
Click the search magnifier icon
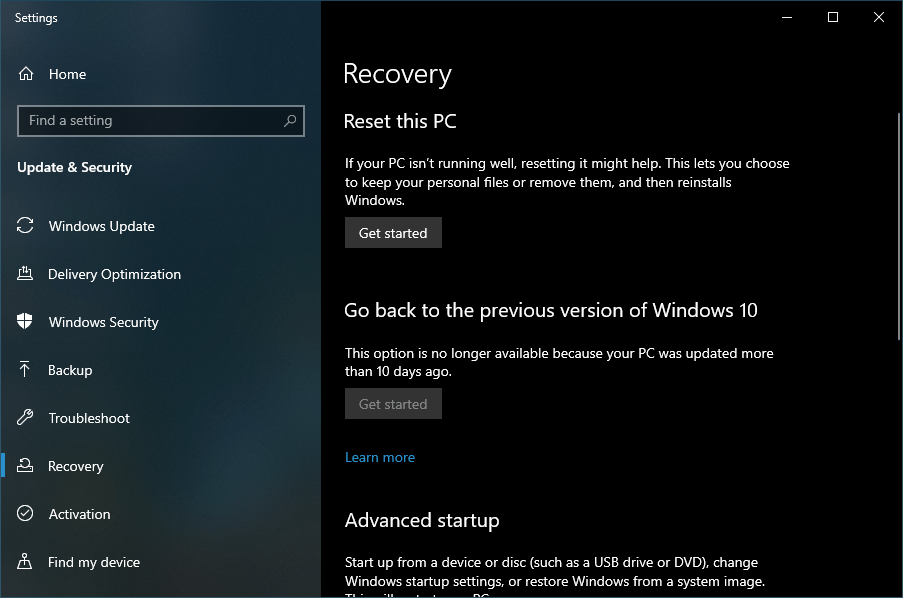click(x=290, y=120)
